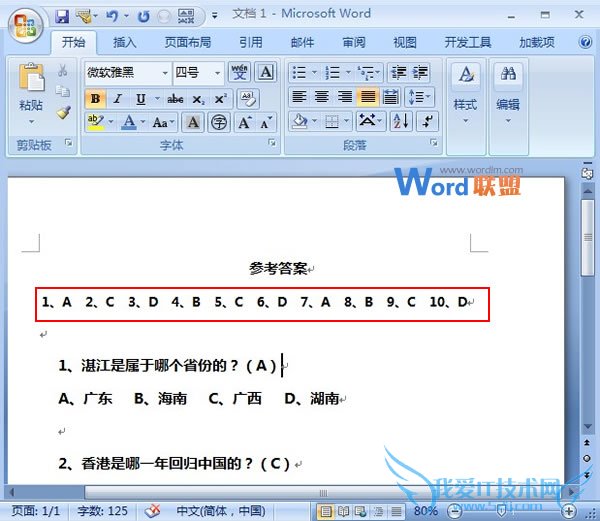The image size is (600, 521).
Task: Open Word help question mark
Action: (x=585, y=42)
